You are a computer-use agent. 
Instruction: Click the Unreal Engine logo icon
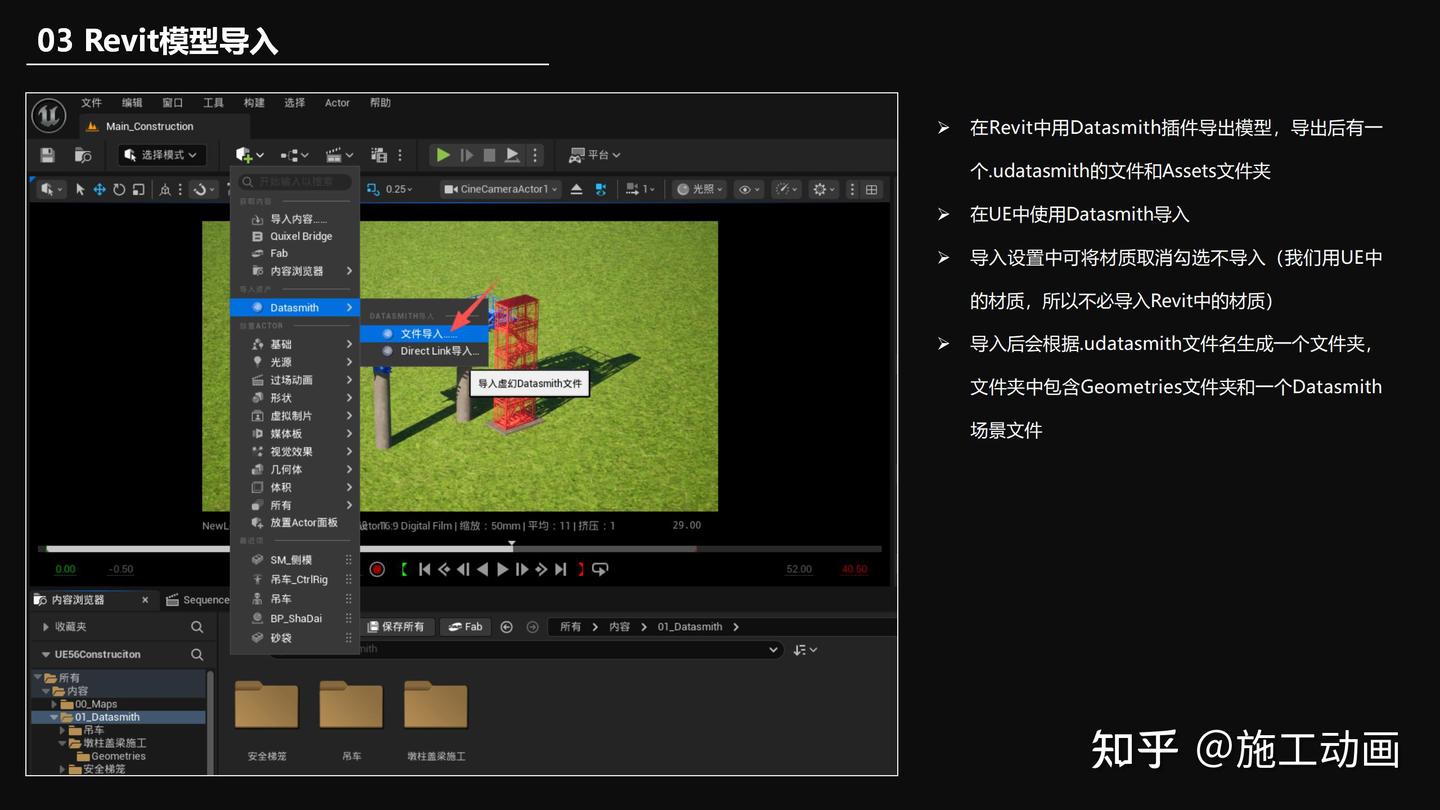pos(48,116)
